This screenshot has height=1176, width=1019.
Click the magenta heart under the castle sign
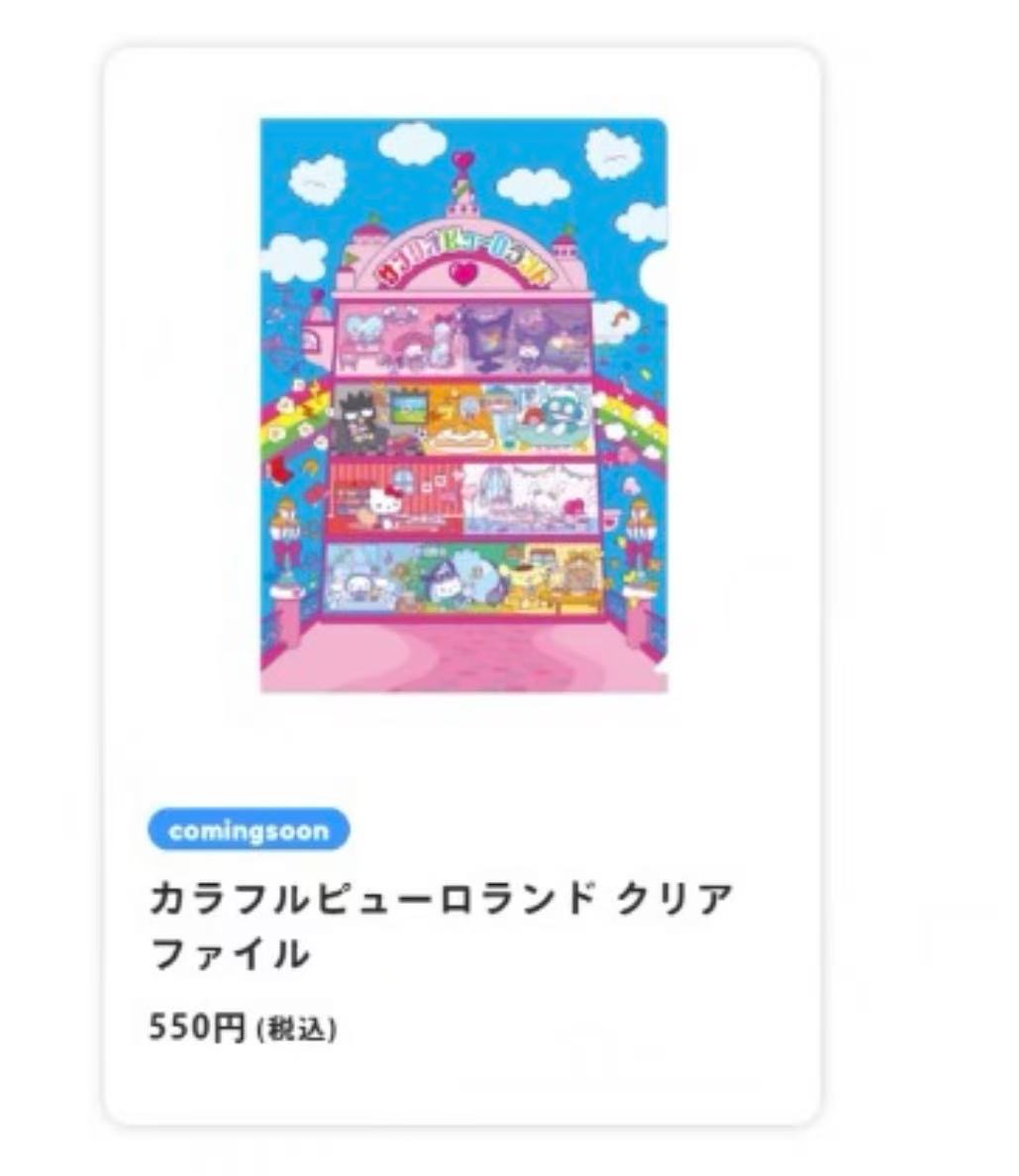(x=464, y=272)
